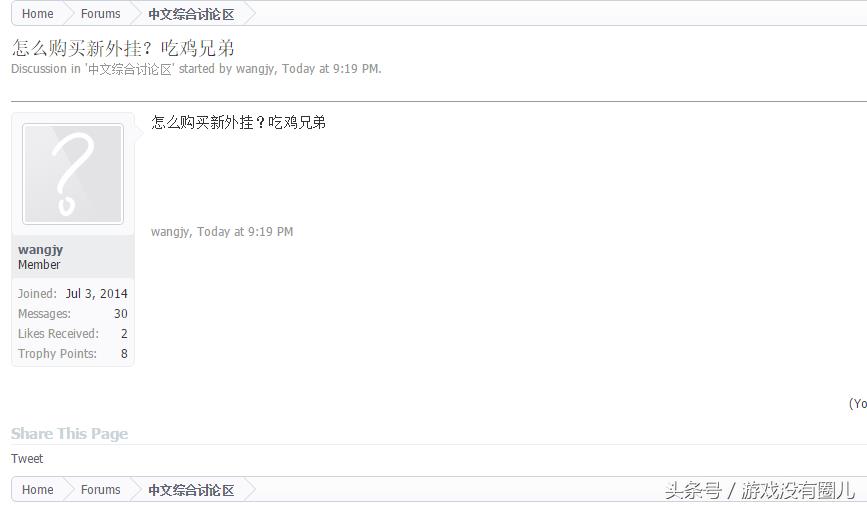Image resolution: width=867 pixels, height=507 pixels.
Task: Click the Share This Page heading
Action: (69, 433)
